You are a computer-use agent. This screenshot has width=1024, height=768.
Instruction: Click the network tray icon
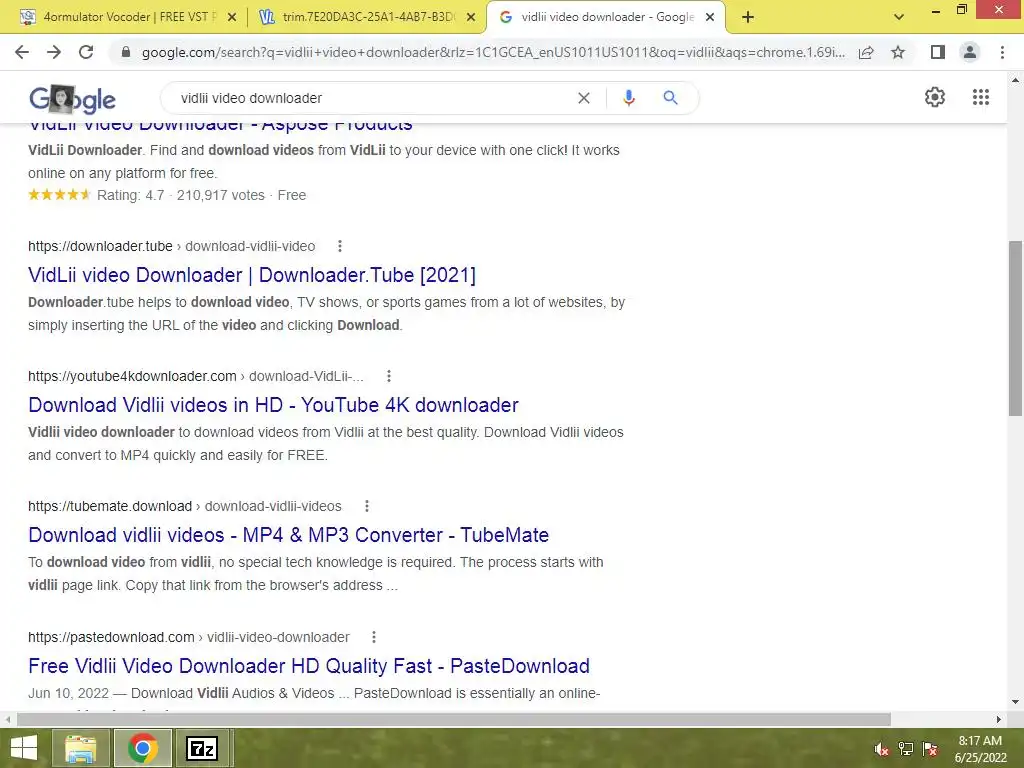(x=906, y=749)
